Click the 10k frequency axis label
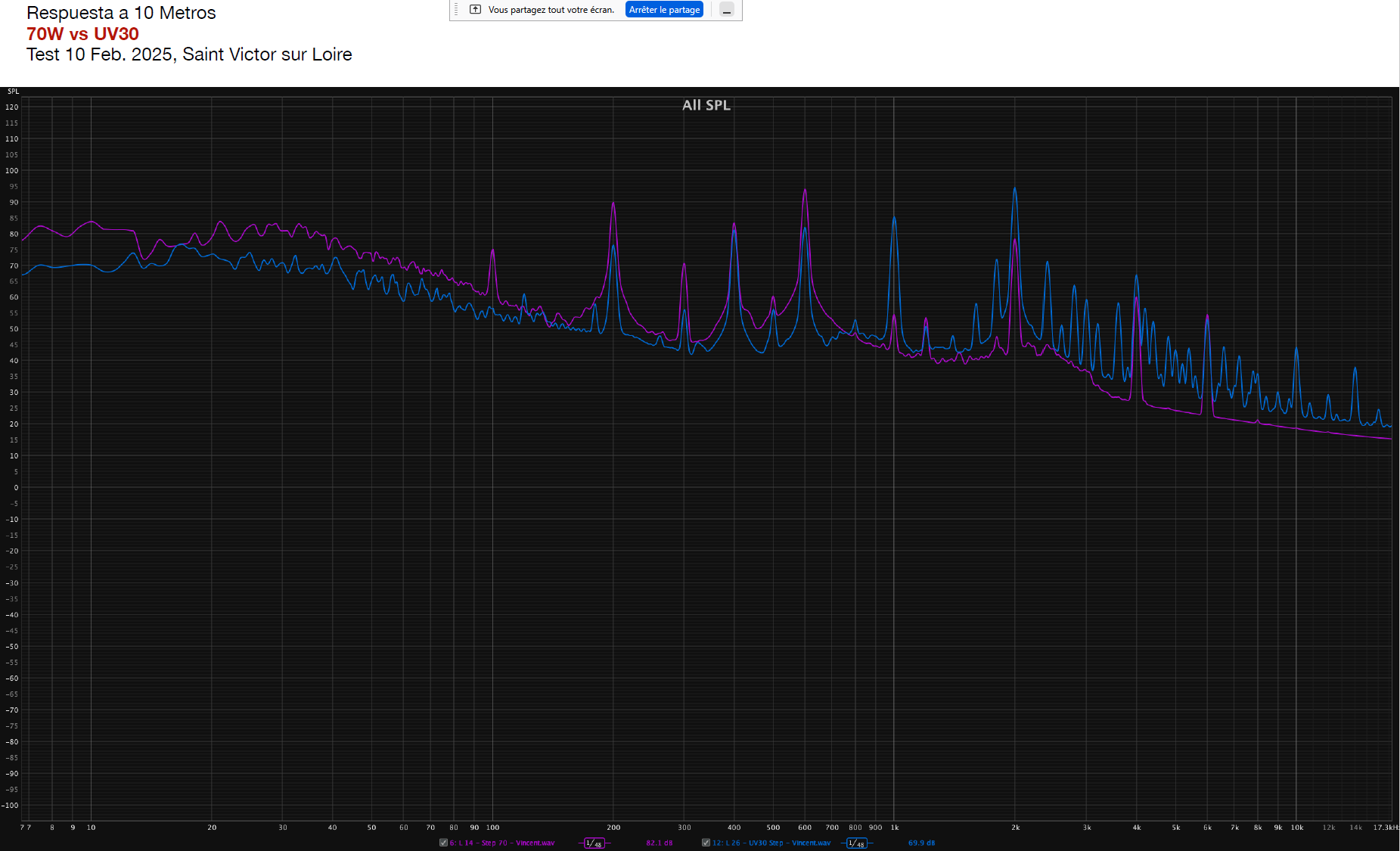Viewport: 1400px width, 851px height. (1297, 828)
